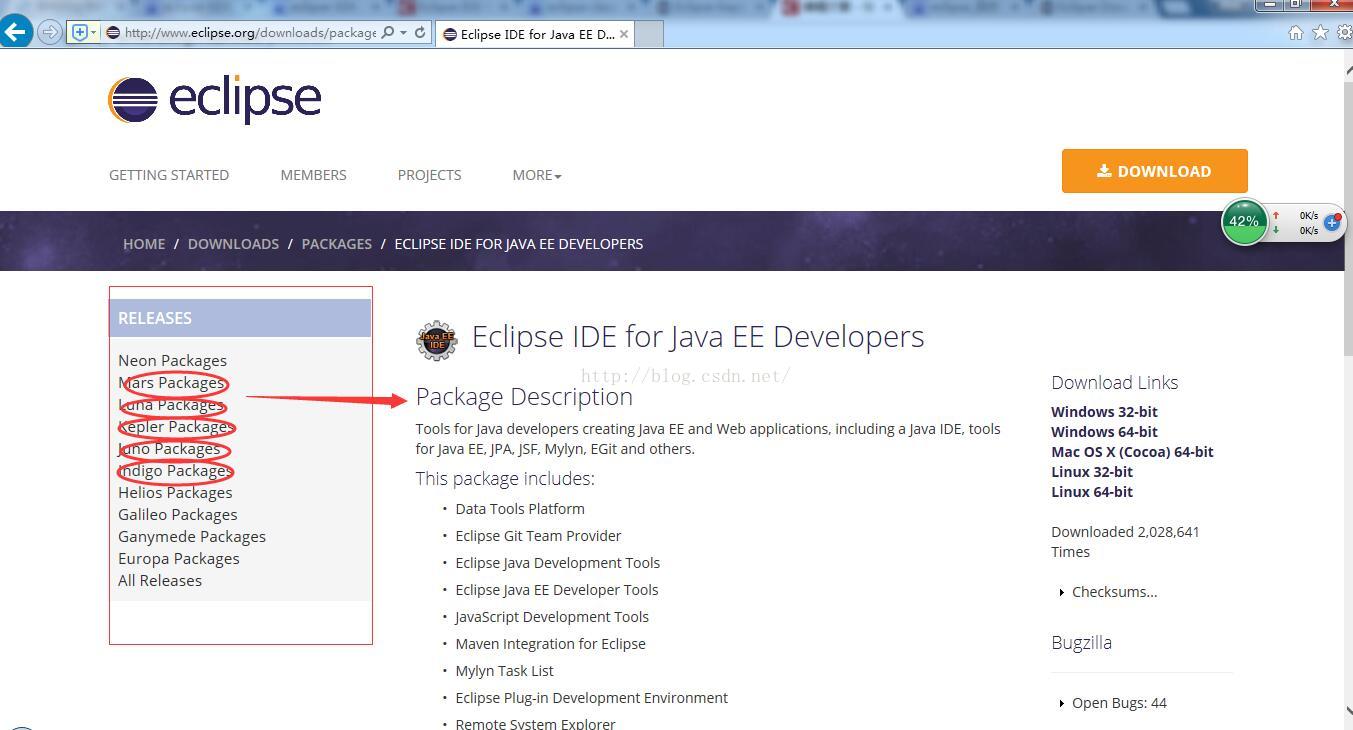The image size is (1353, 730).
Task: Open Helios Packages release
Action: [175, 492]
